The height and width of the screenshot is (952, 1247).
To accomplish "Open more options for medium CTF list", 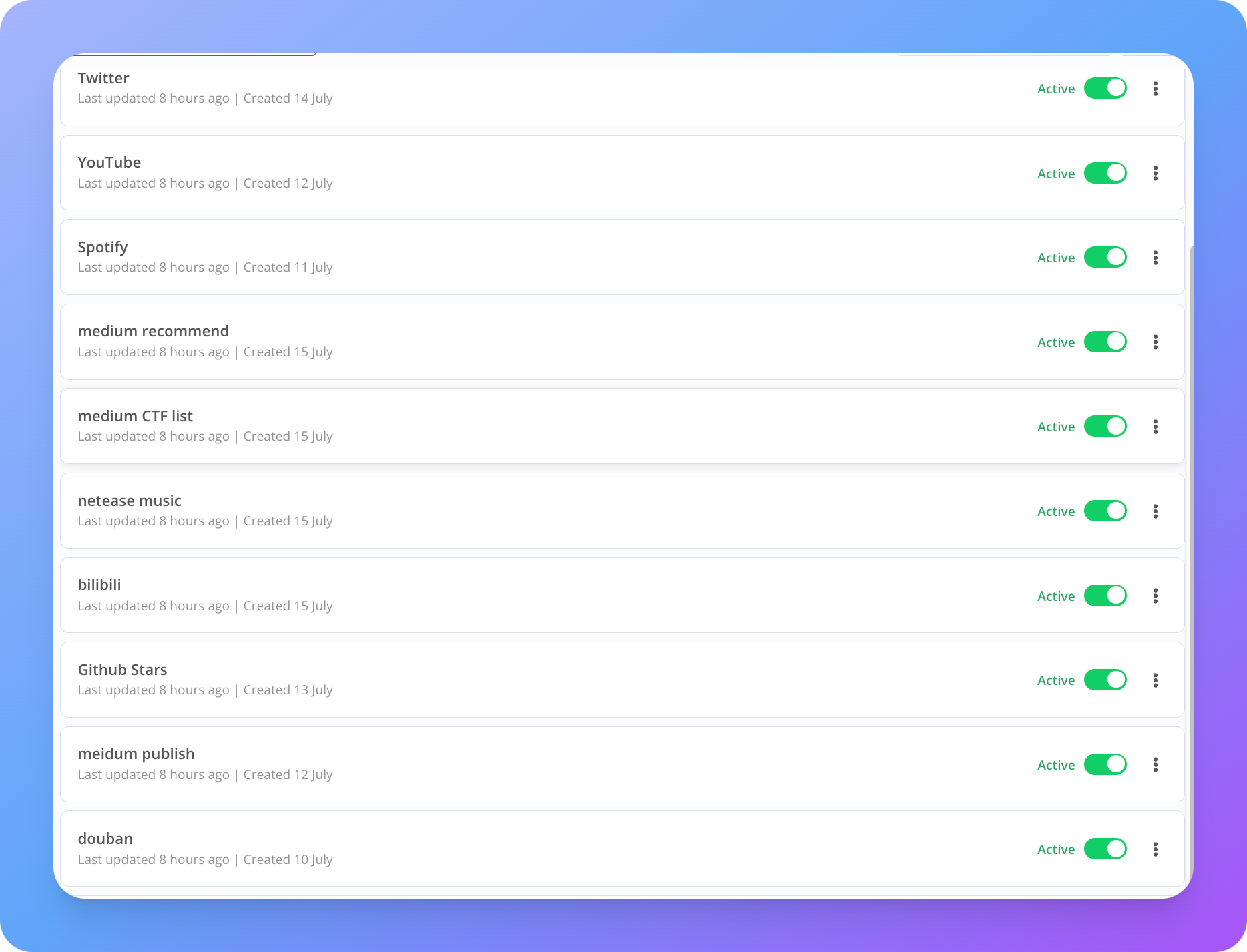I will pos(1155,427).
